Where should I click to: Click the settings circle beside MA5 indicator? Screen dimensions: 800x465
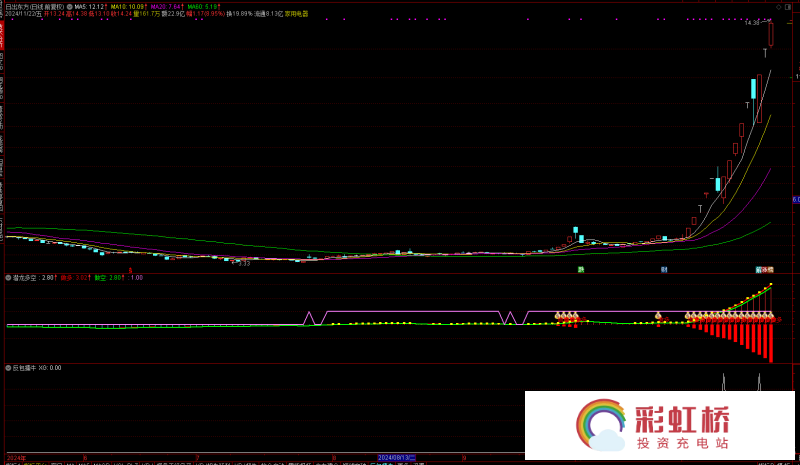tap(70, 5)
